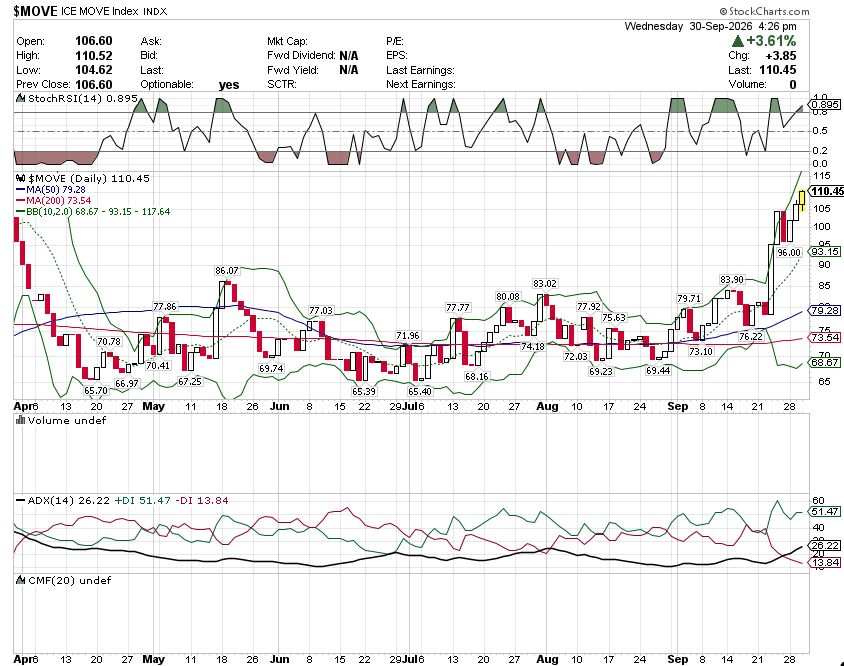Click the 69.74 price label

point(271,368)
